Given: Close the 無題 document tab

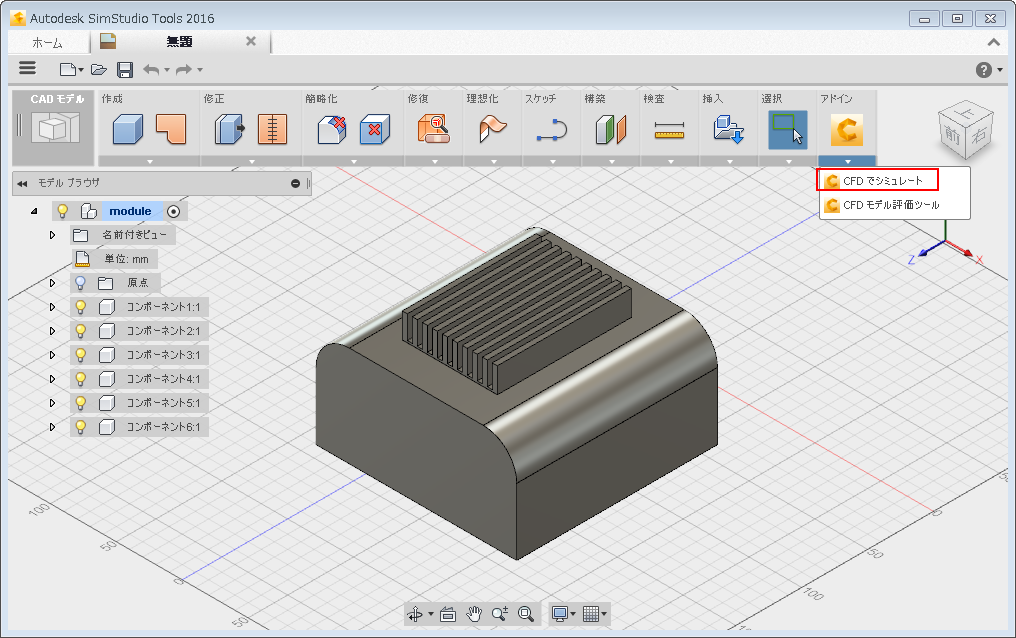Looking at the screenshot, I should [251, 41].
